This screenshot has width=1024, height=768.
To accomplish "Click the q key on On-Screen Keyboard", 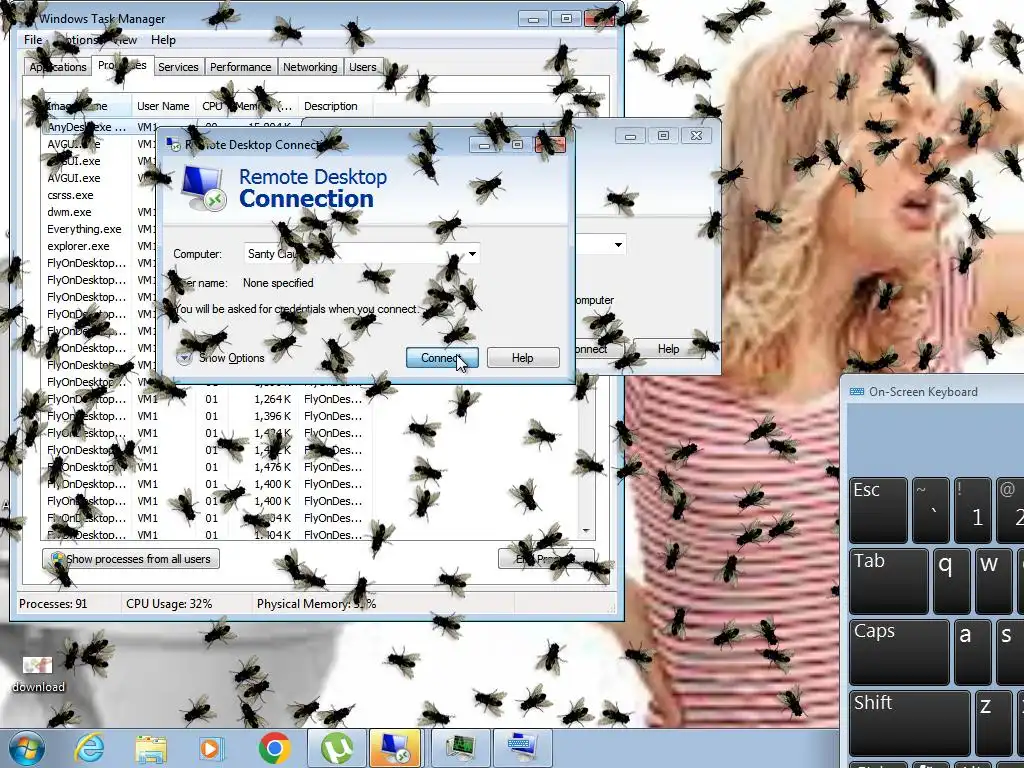I will [x=952, y=581].
